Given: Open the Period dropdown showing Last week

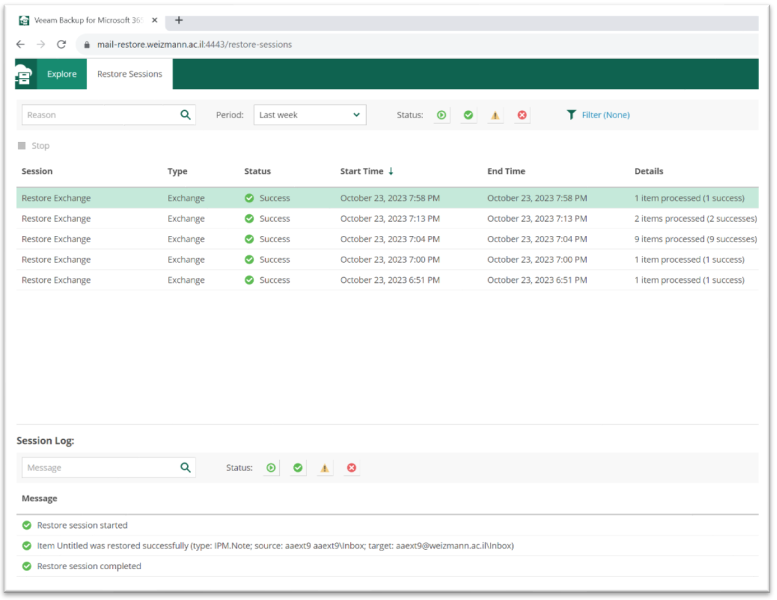Looking at the screenshot, I should coord(310,115).
